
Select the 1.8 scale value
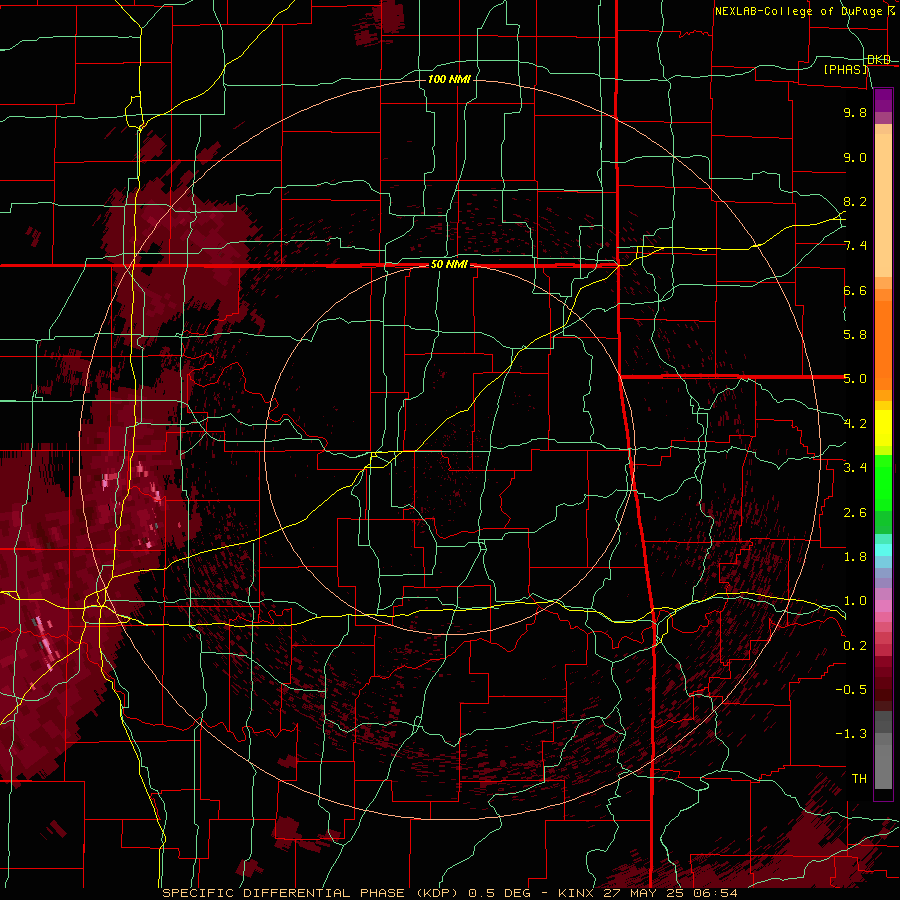(x=855, y=557)
